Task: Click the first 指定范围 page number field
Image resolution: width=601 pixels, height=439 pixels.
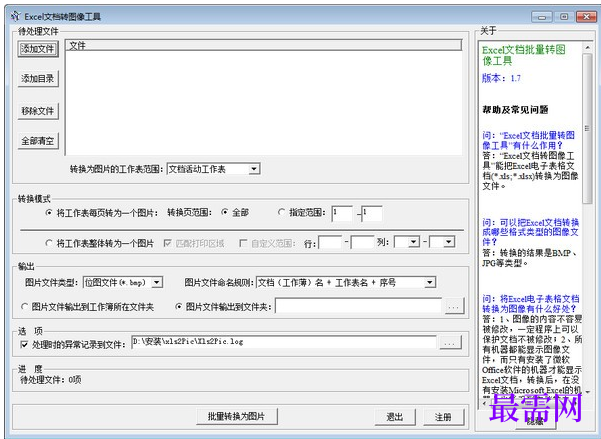Action: pyautogui.click(x=342, y=213)
